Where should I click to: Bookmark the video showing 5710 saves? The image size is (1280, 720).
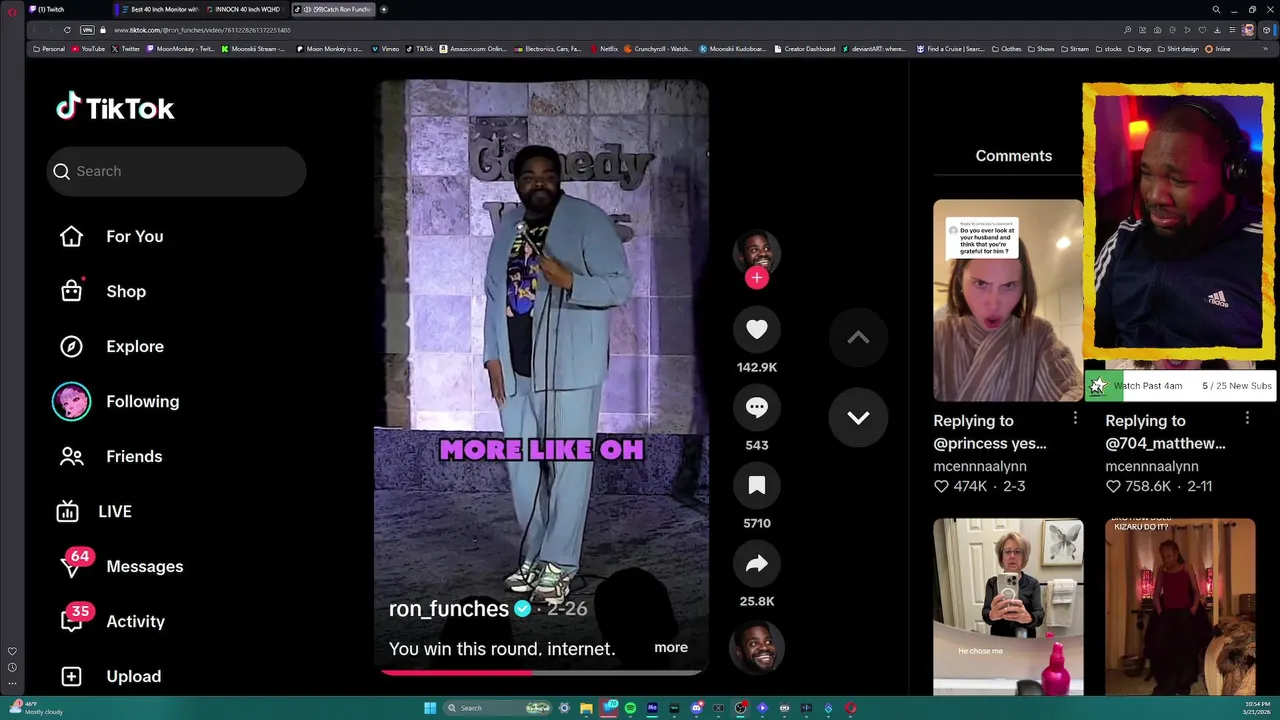757,485
